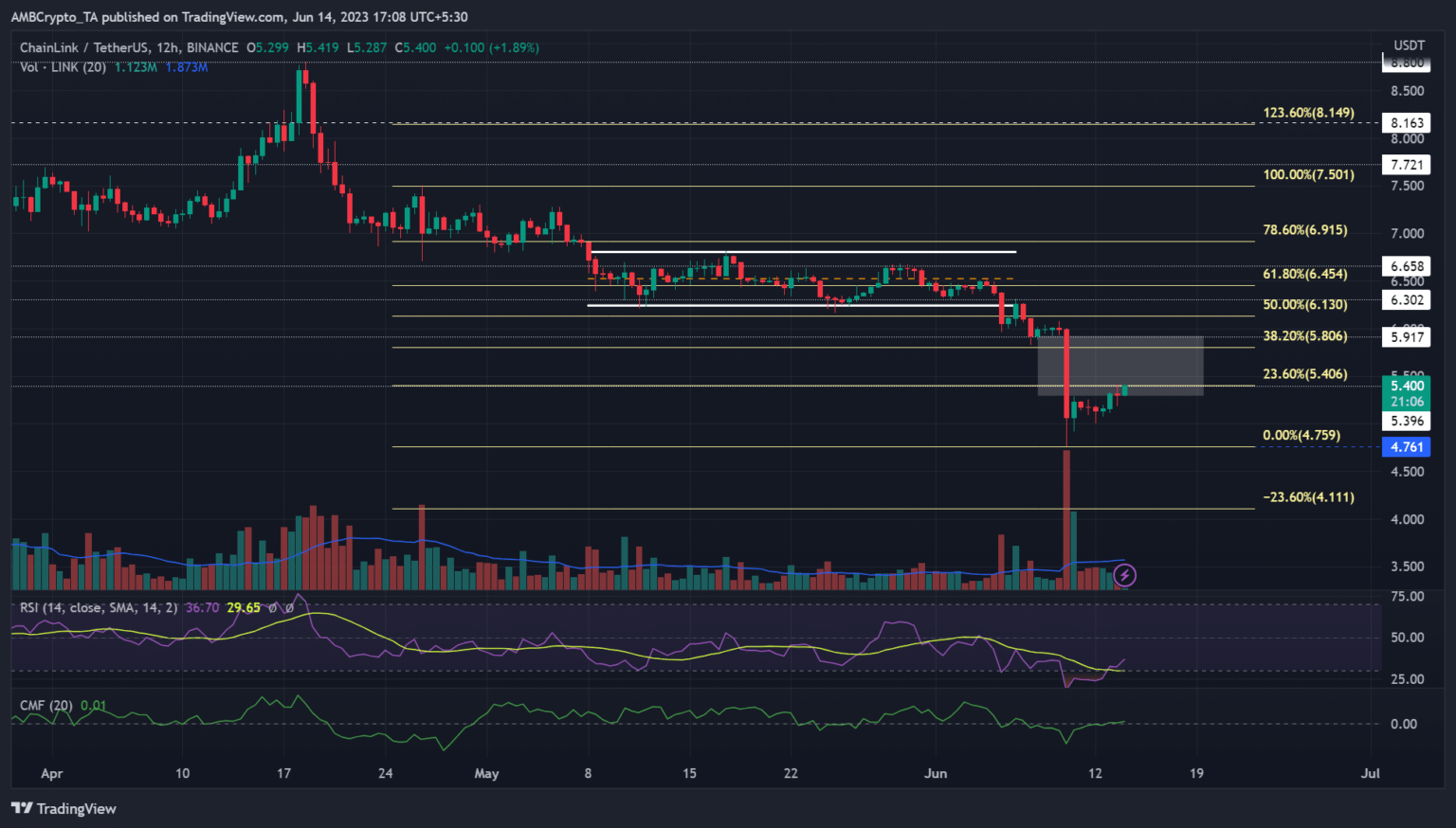This screenshot has width=1456, height=828.
Task: Open the Vol · LINK (20) indicator legend
Action: tap(63, 67)
